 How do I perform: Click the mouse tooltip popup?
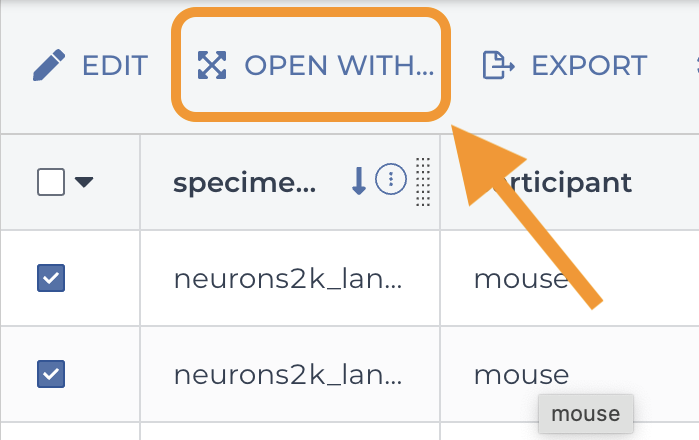coord(586,414)
